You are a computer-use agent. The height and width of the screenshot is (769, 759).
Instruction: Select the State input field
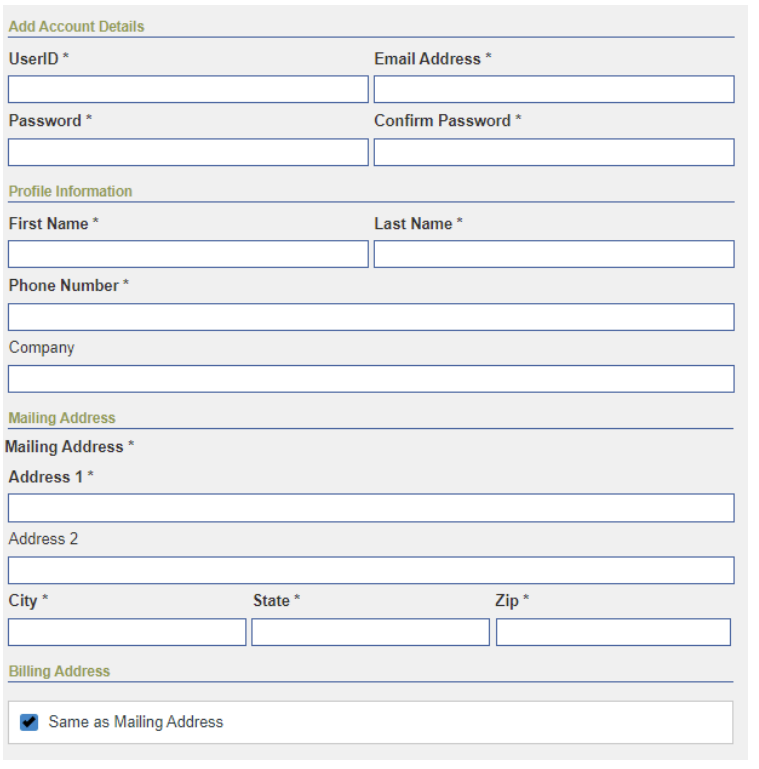[x=370, y=632]
